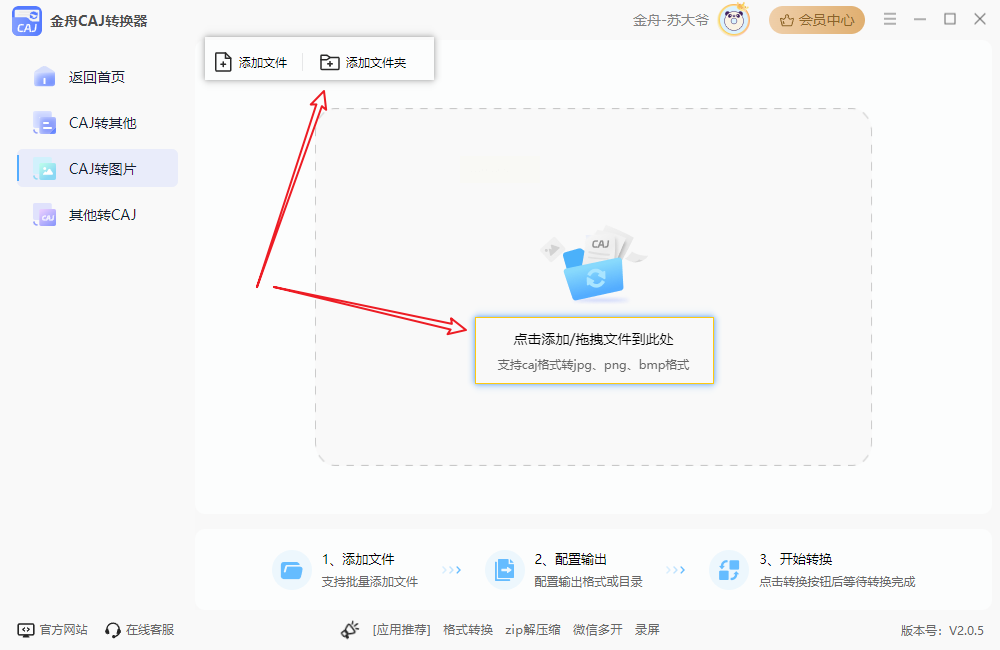Click the [应用推荐] label
Image resolution: width=1000 pixels, height=650 pixels.
[402, 630]
